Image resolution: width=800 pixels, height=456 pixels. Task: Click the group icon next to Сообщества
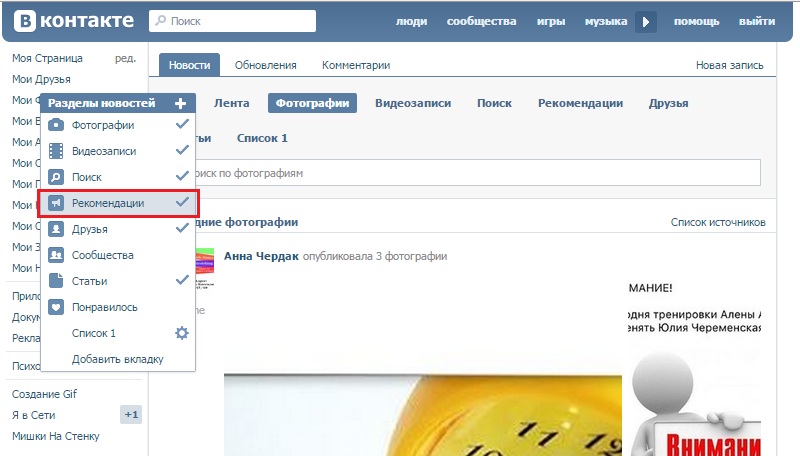coord(56,255)
